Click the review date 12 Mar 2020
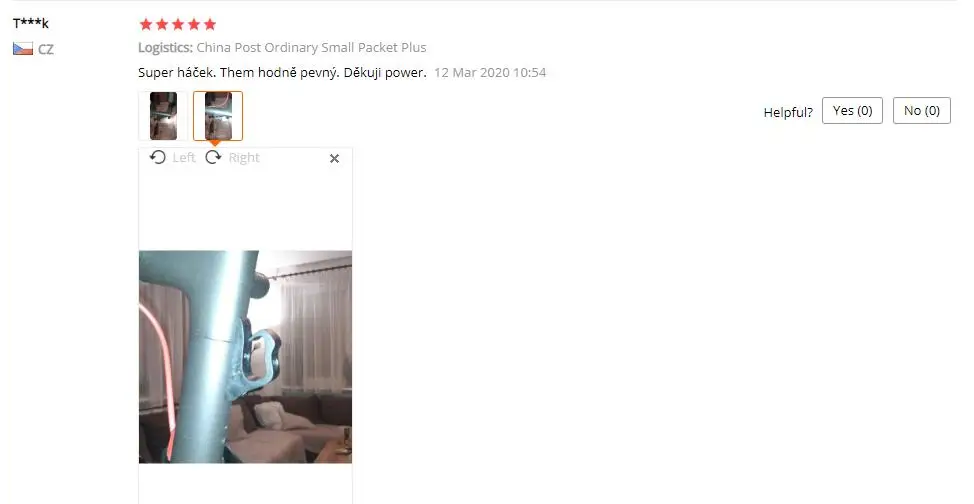974x504 pixels. (472, 72)
